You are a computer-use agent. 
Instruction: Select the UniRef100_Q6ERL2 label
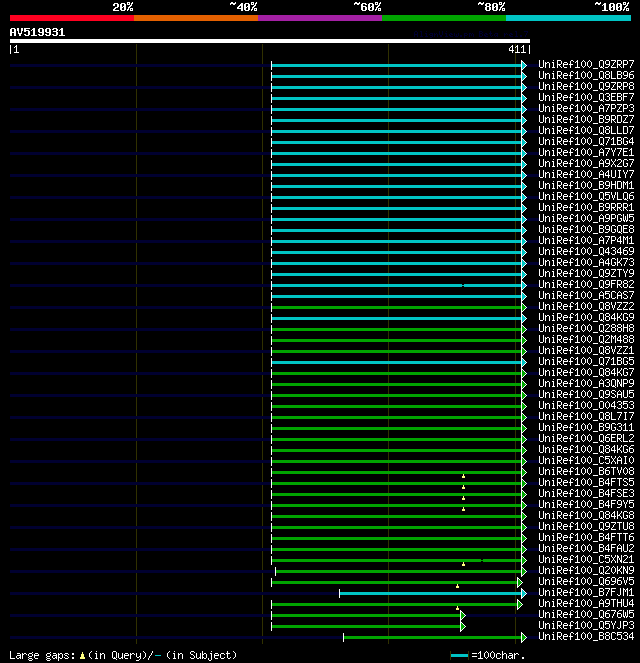(x=586, y=438)
